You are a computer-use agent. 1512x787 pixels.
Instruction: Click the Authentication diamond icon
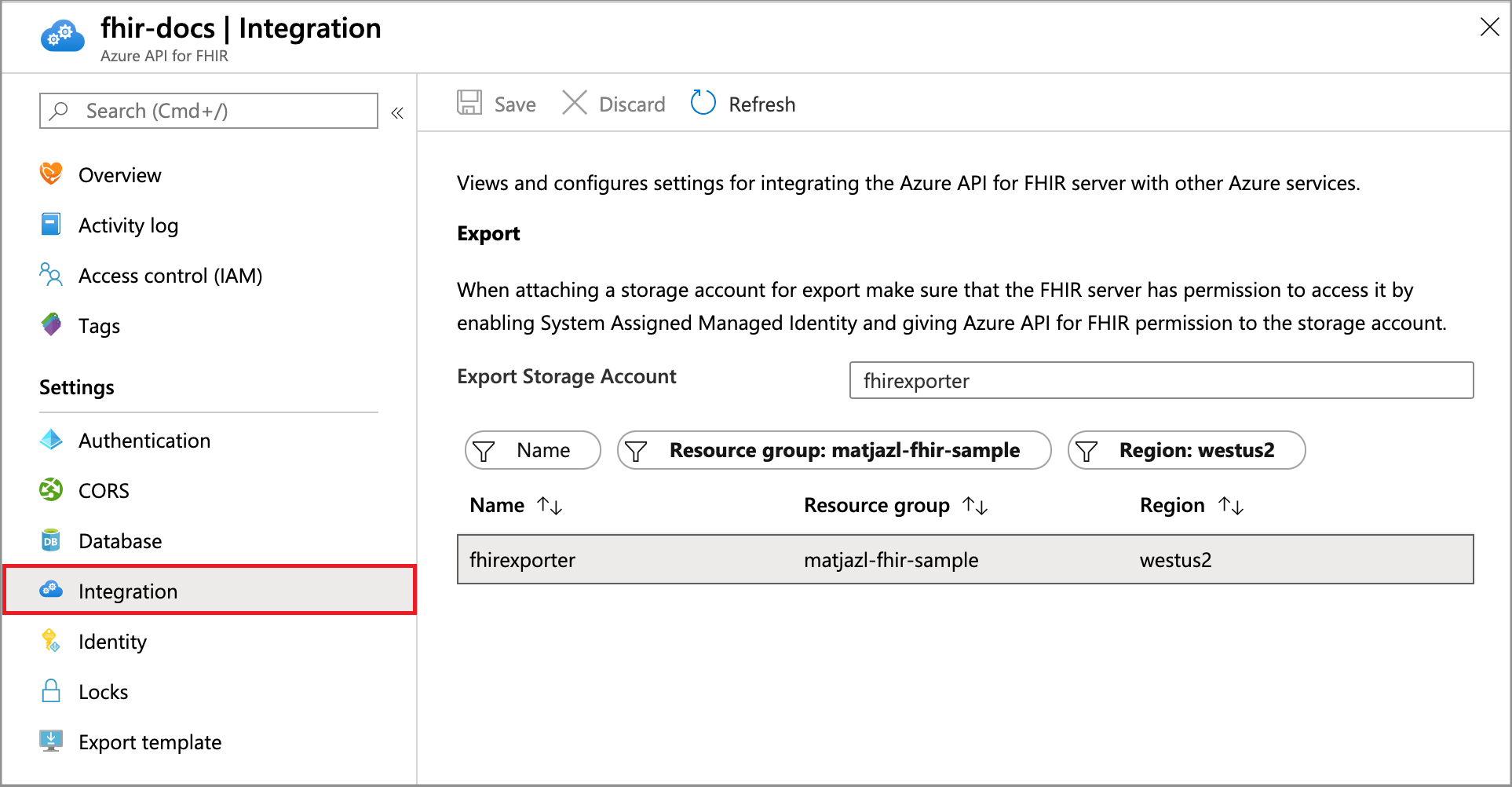coord(51,439)
